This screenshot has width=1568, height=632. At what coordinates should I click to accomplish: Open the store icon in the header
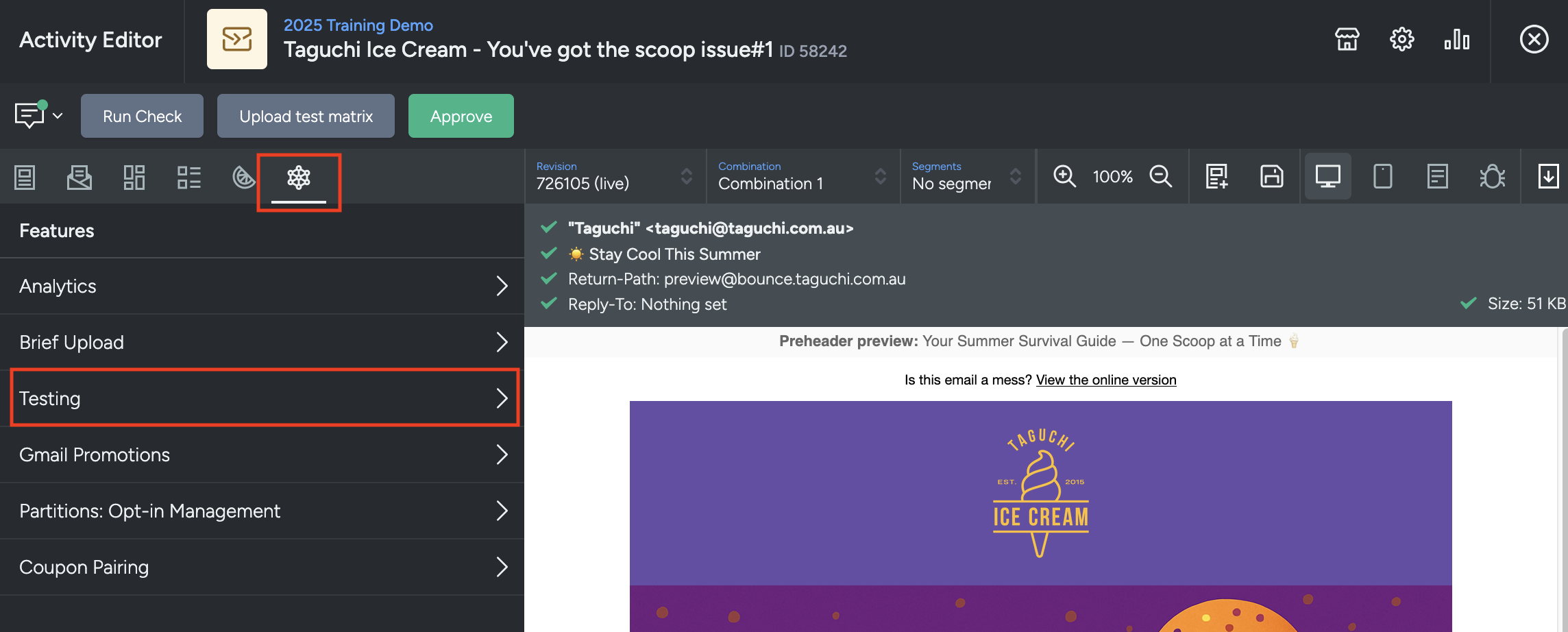click(1347, 40)
